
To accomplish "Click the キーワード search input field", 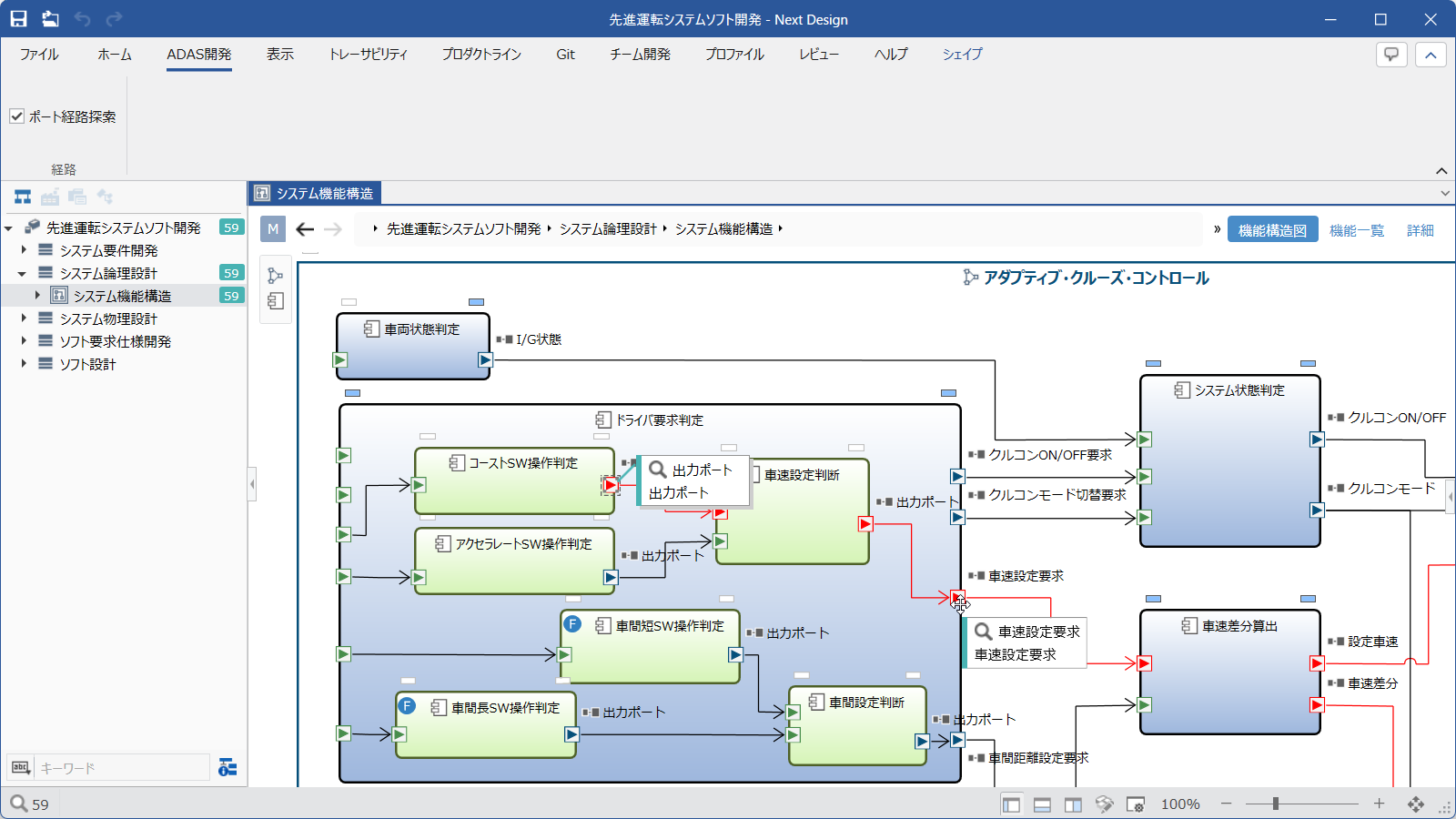I will coord(122,768).
